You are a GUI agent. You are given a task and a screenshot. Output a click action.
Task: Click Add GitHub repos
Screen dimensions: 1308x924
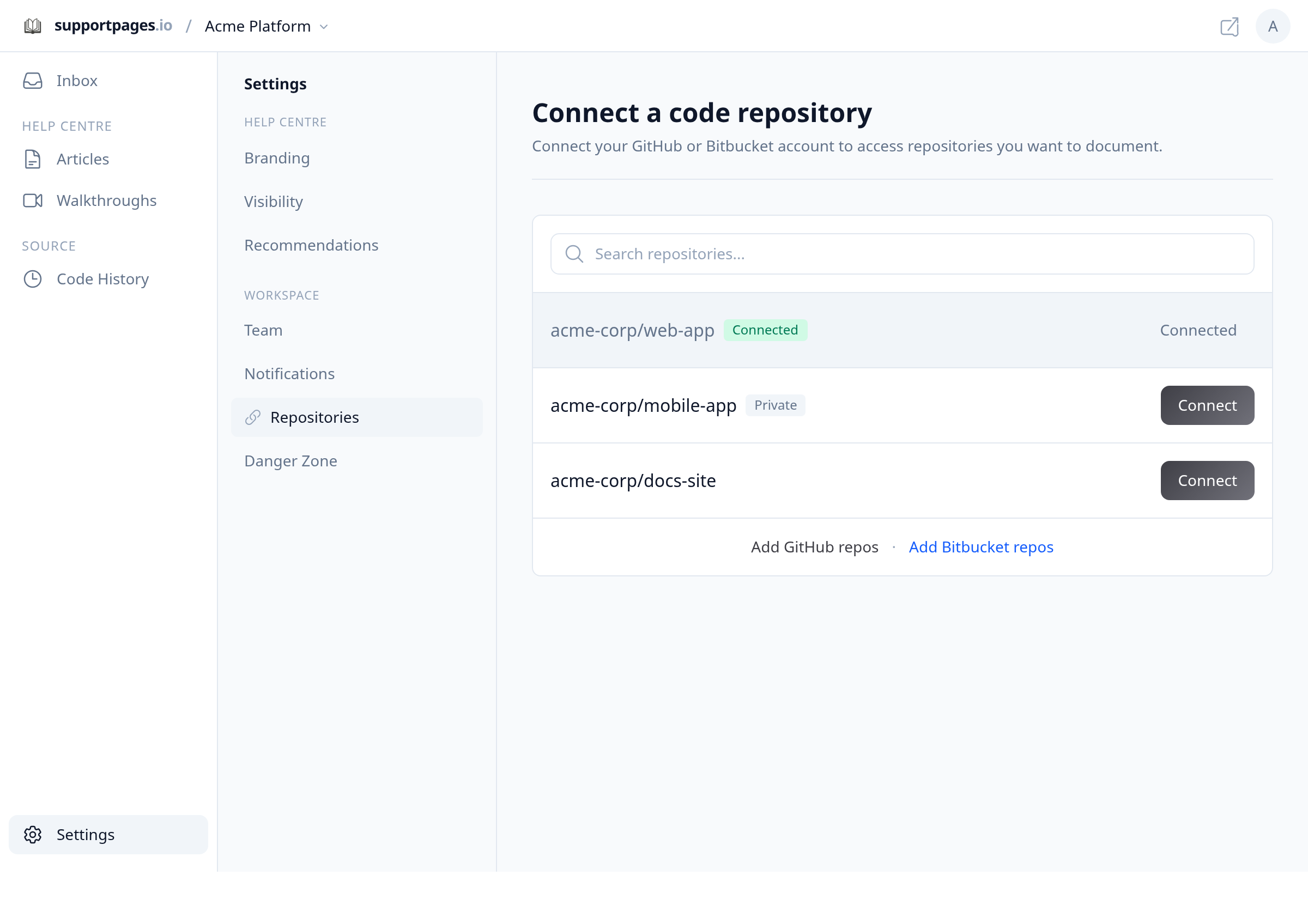point(815,547)
